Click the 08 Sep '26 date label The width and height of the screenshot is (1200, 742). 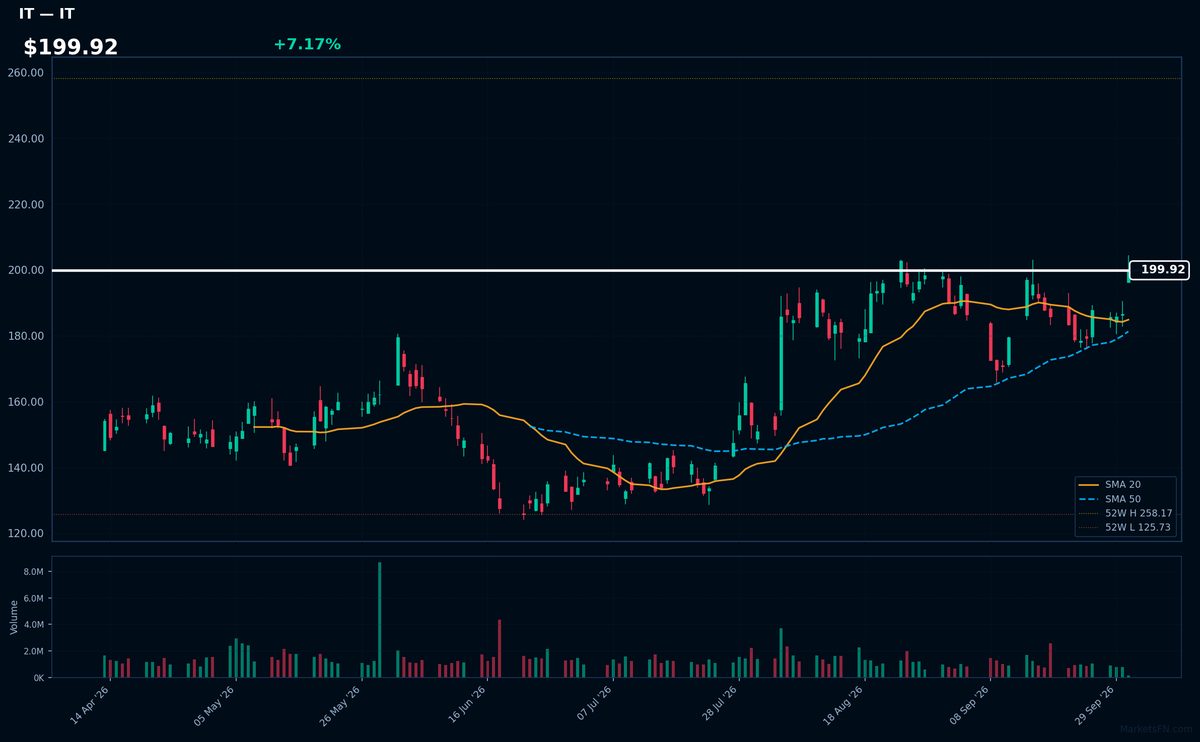click(x=969, y=705)
